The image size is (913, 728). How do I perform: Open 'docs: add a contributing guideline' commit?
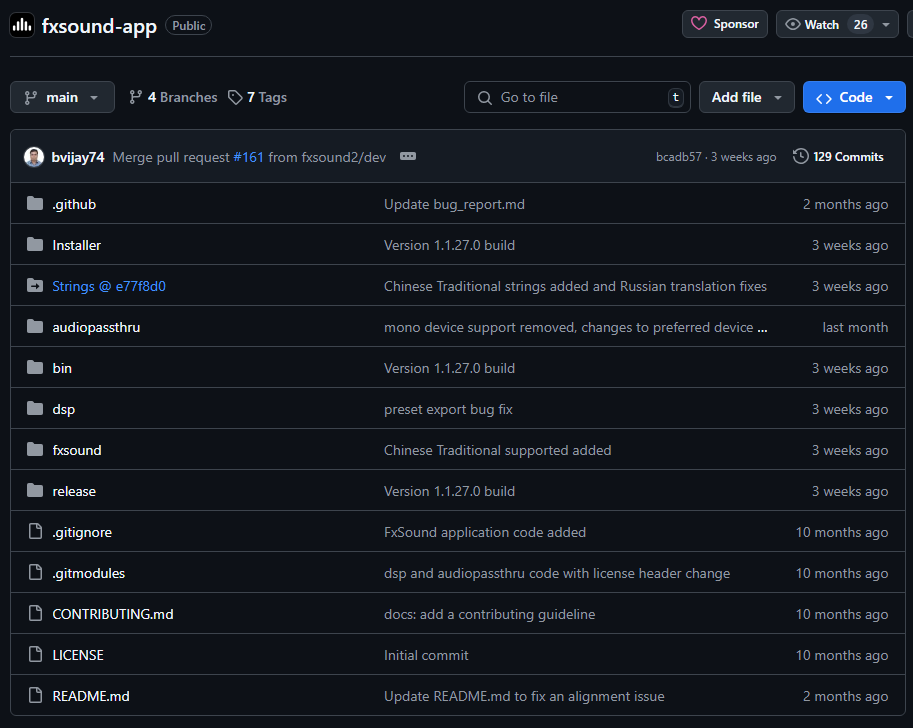click(489, 614)
